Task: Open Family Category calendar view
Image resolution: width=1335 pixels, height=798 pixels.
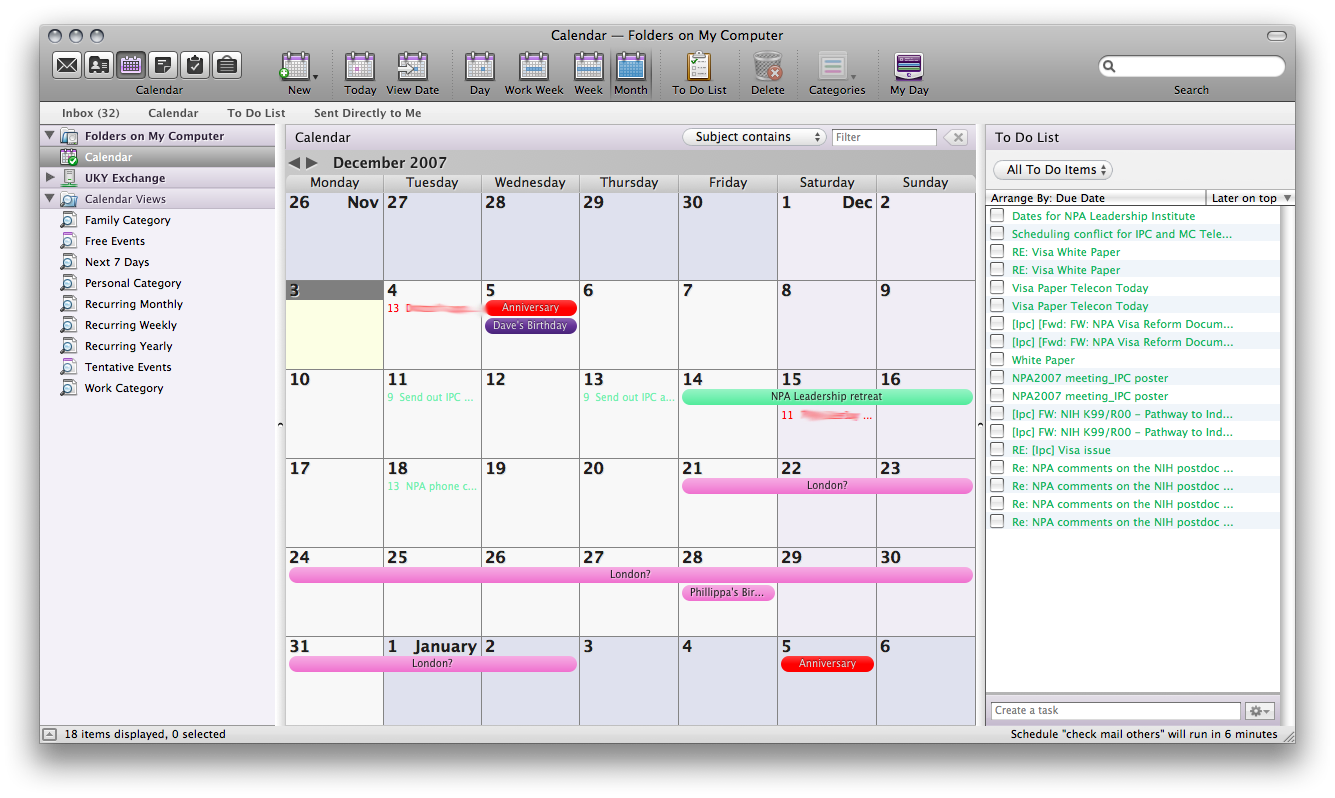Action: [127, 220]
